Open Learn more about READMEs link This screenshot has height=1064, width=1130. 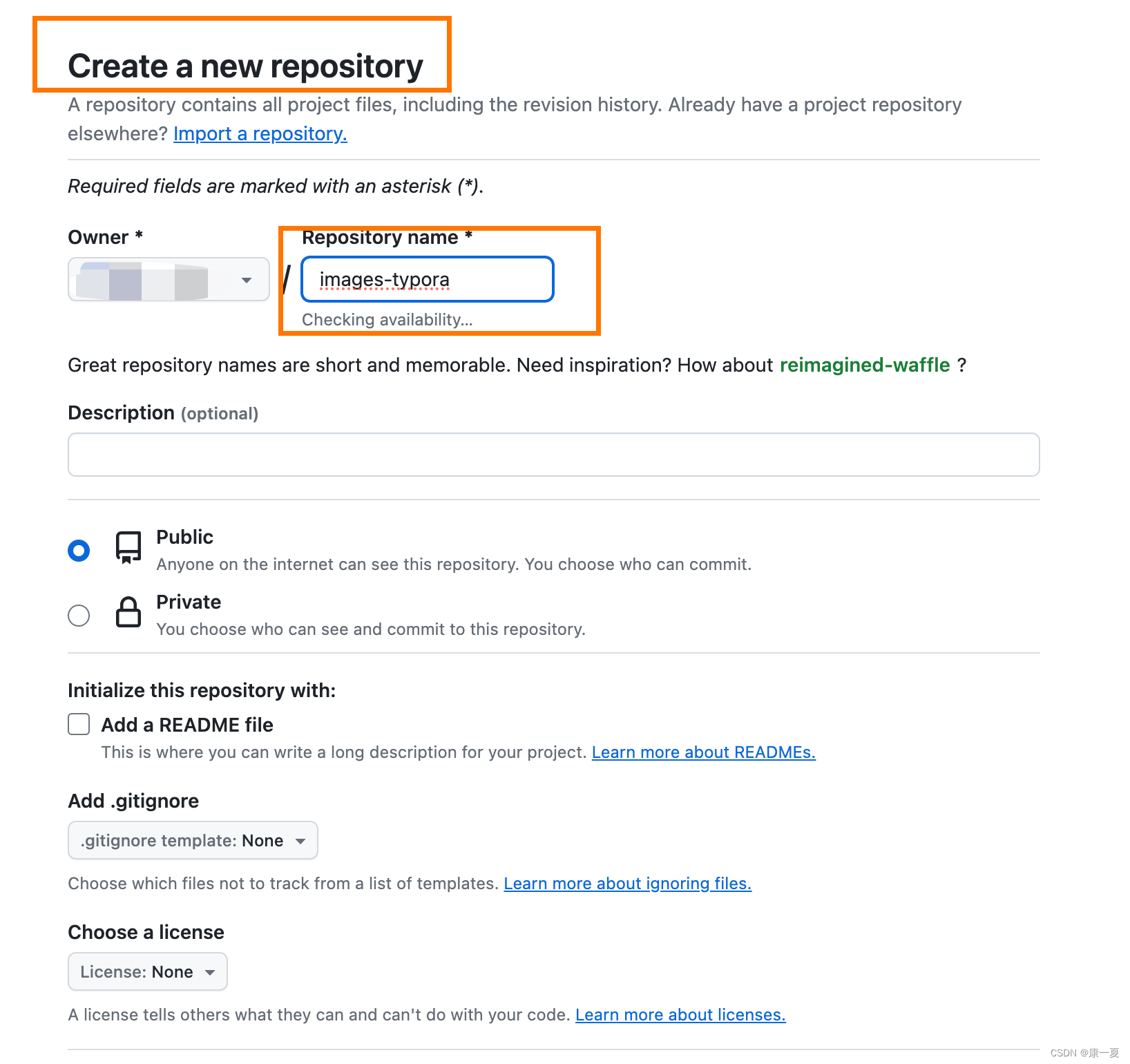pos(703,752)
